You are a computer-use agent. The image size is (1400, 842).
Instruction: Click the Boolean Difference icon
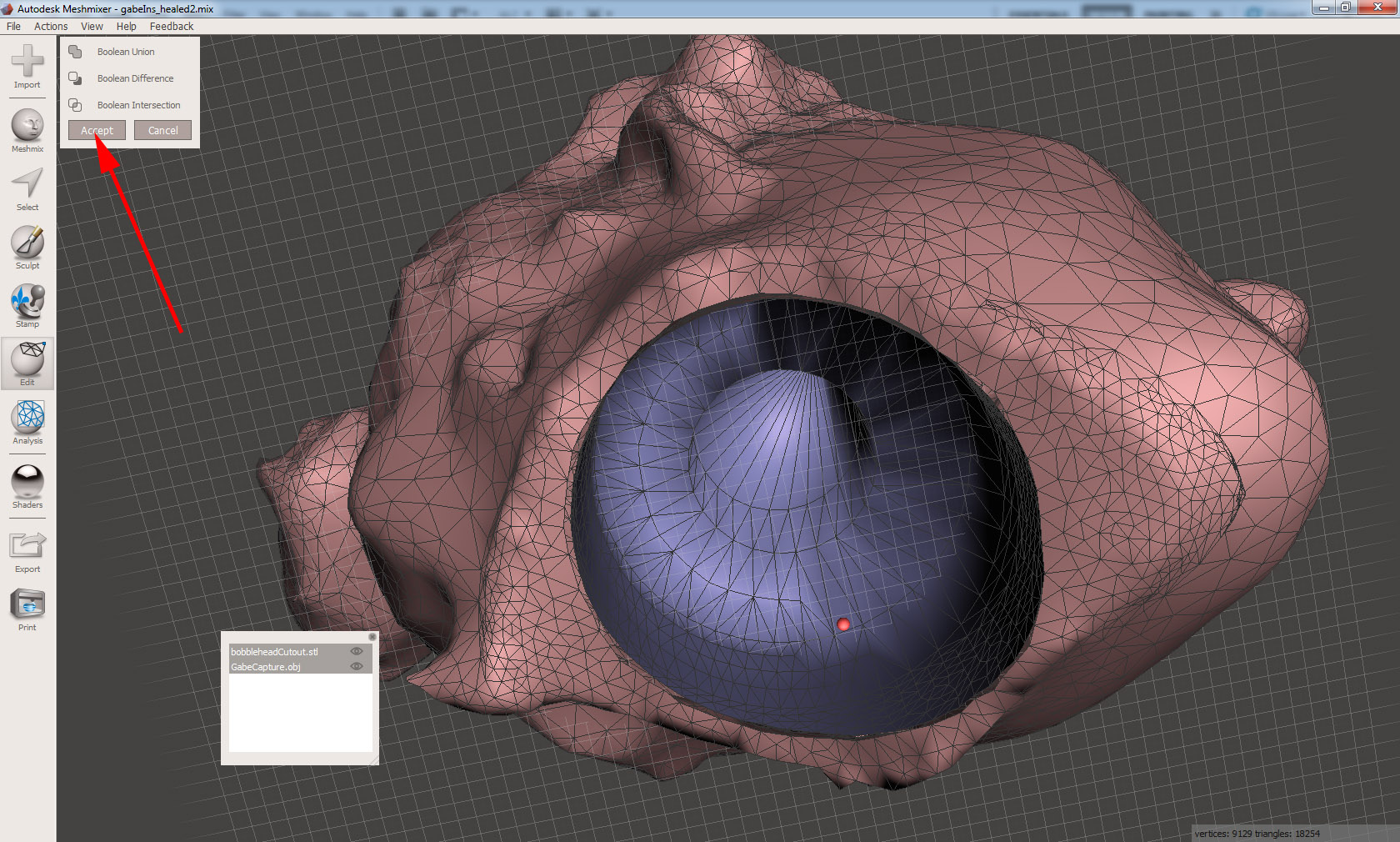pos(75,78)
